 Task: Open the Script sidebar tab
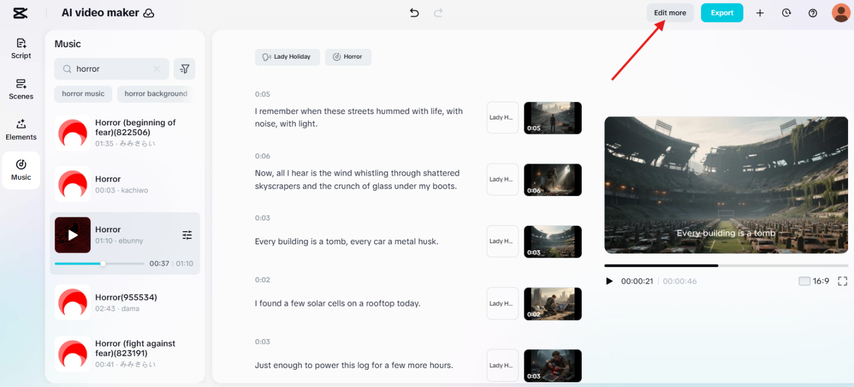click(21, 48)
